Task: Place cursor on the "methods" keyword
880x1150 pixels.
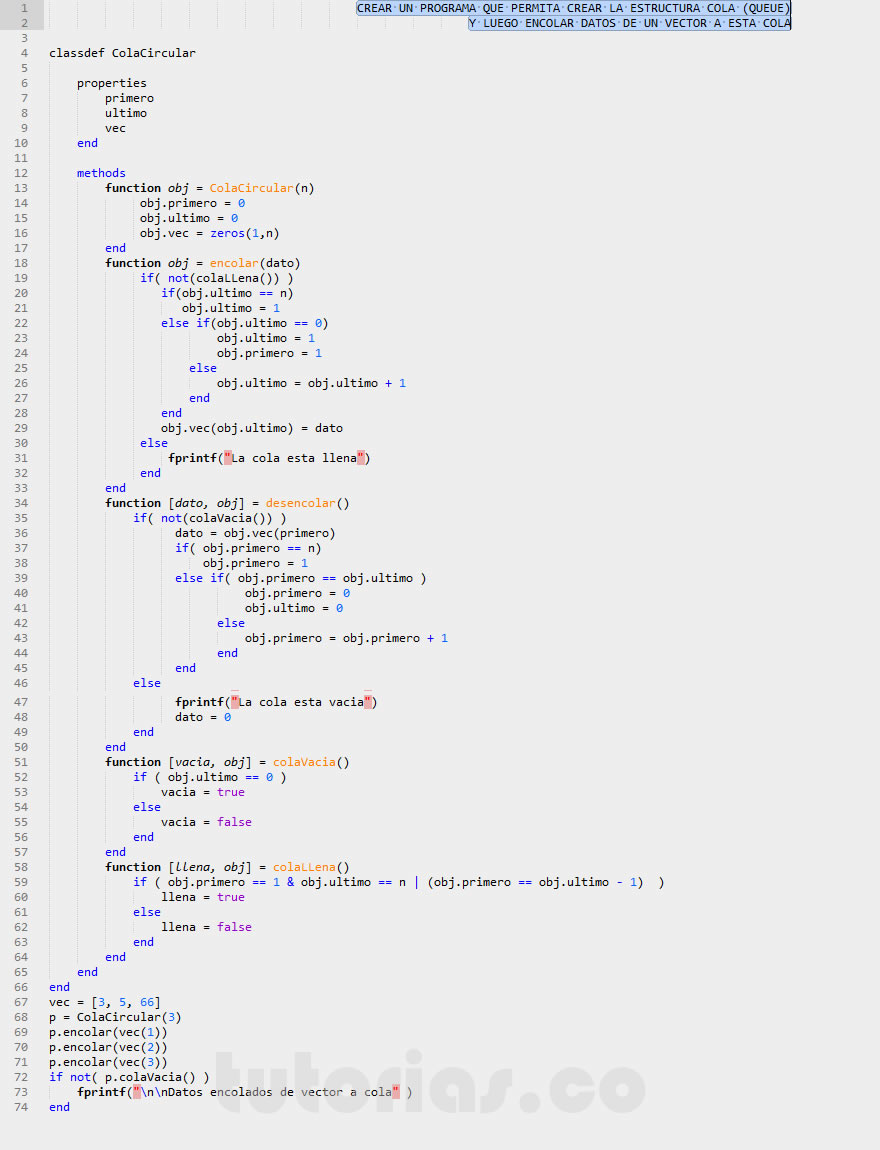Action: (x=101, y=173)
